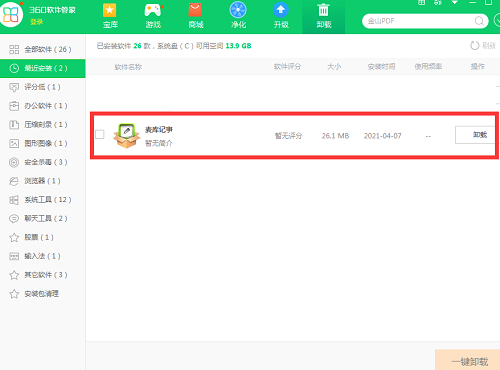
Task: Open the 宝库 star icon tab
Action: click(110, 16)
